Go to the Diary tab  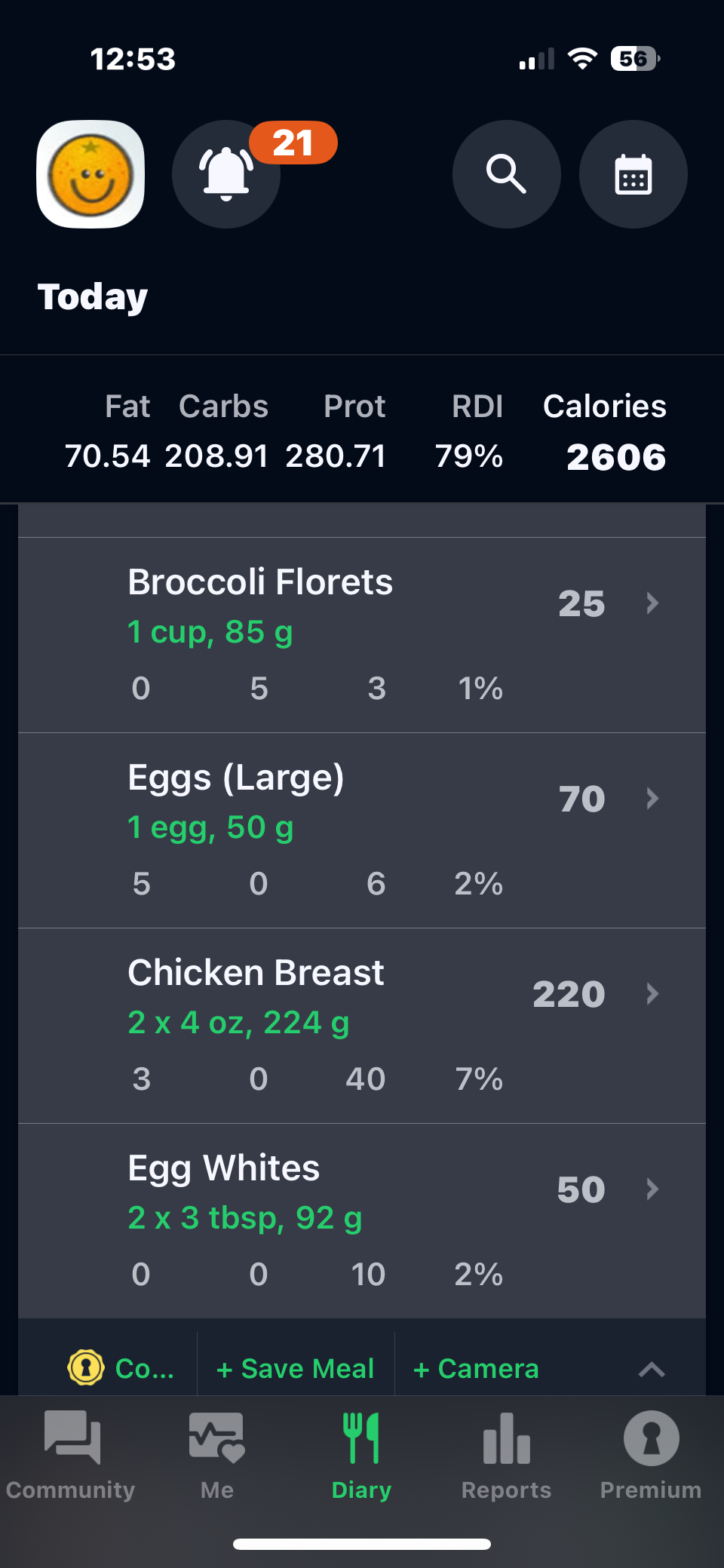click(361, 1455)
